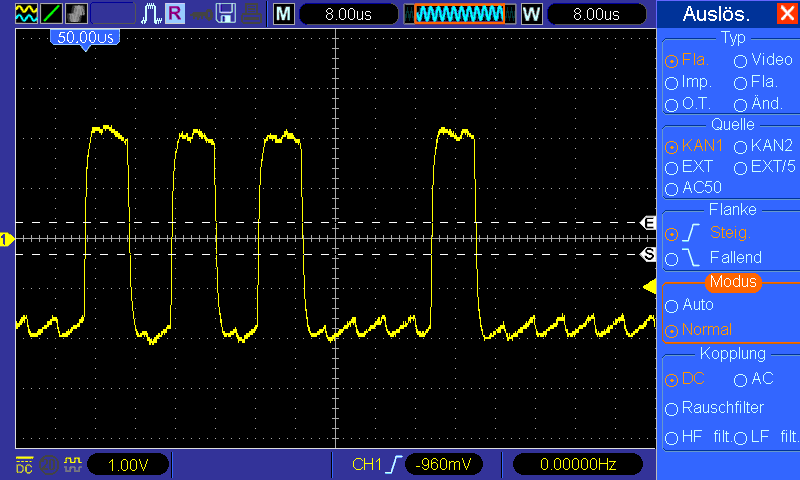Click the 20 bandwidth limit icon

pyautogui.click(x=49, y=465)
